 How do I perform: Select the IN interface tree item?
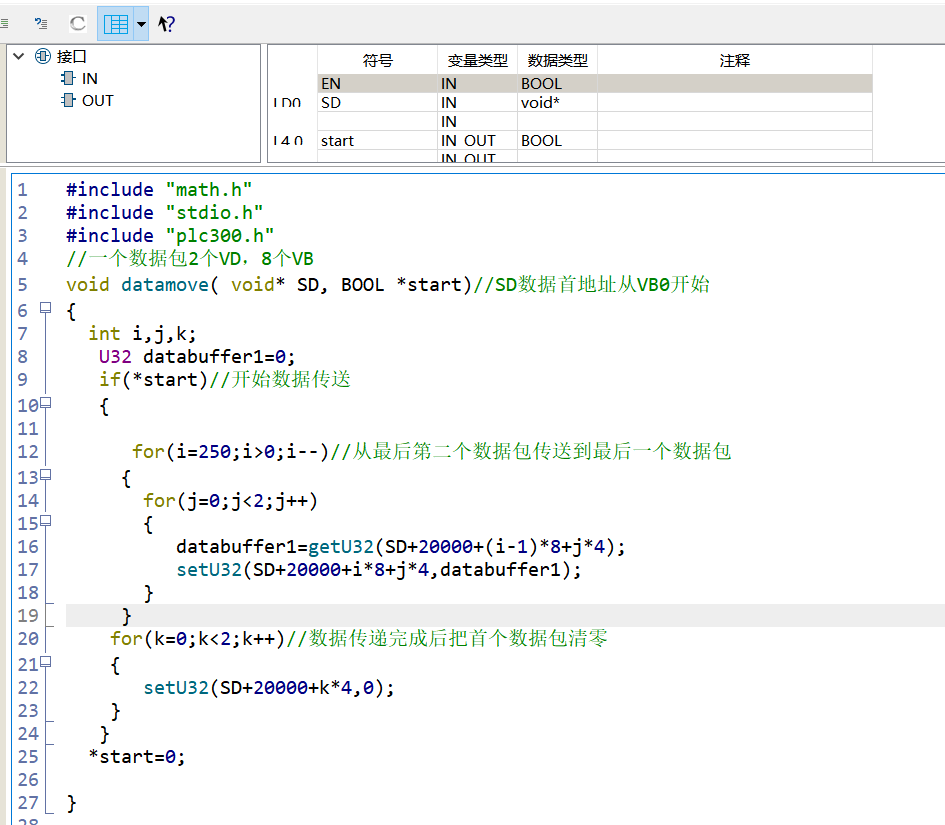[x=90, y=79]
